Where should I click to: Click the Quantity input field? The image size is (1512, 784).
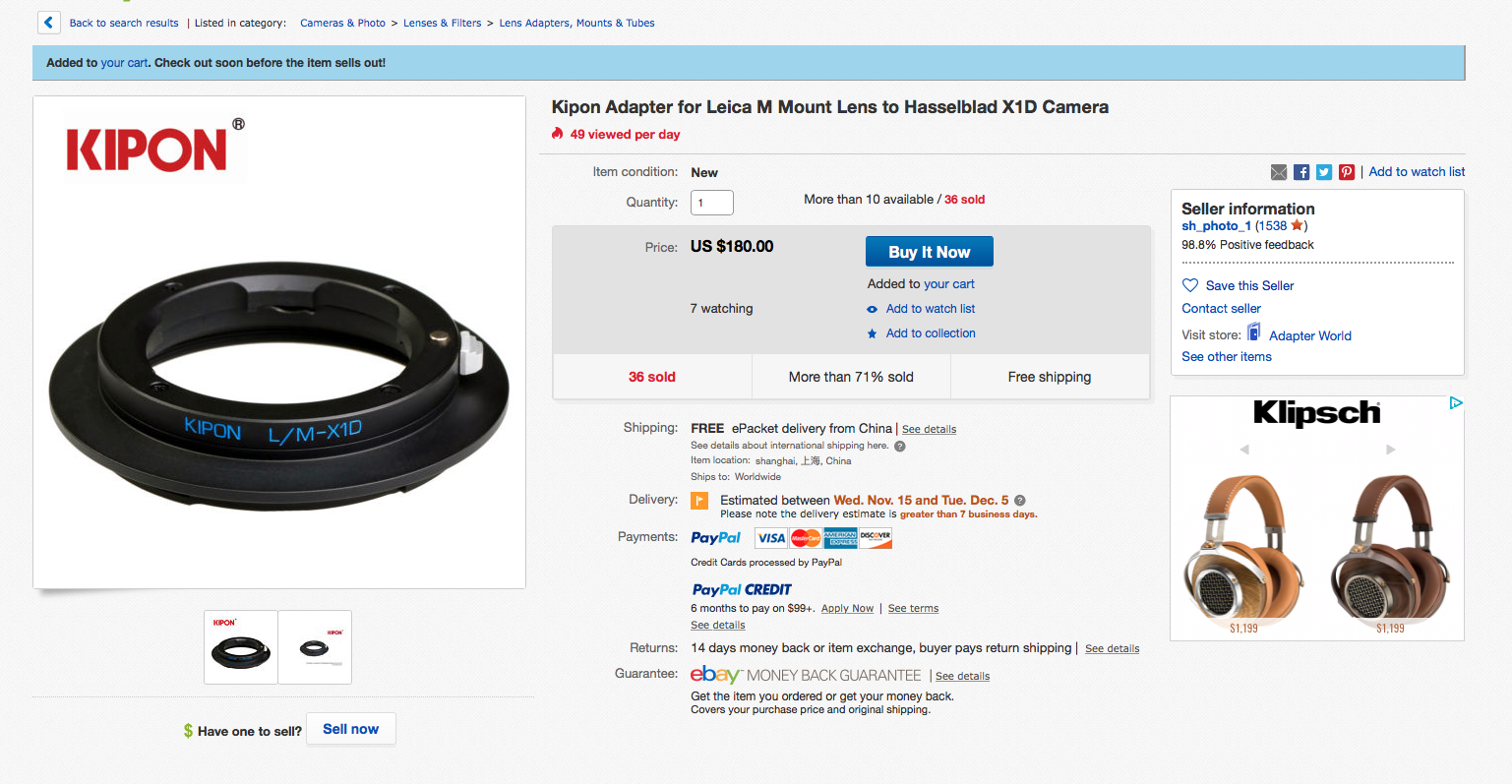pyautogui.click(x=712, y=203)
